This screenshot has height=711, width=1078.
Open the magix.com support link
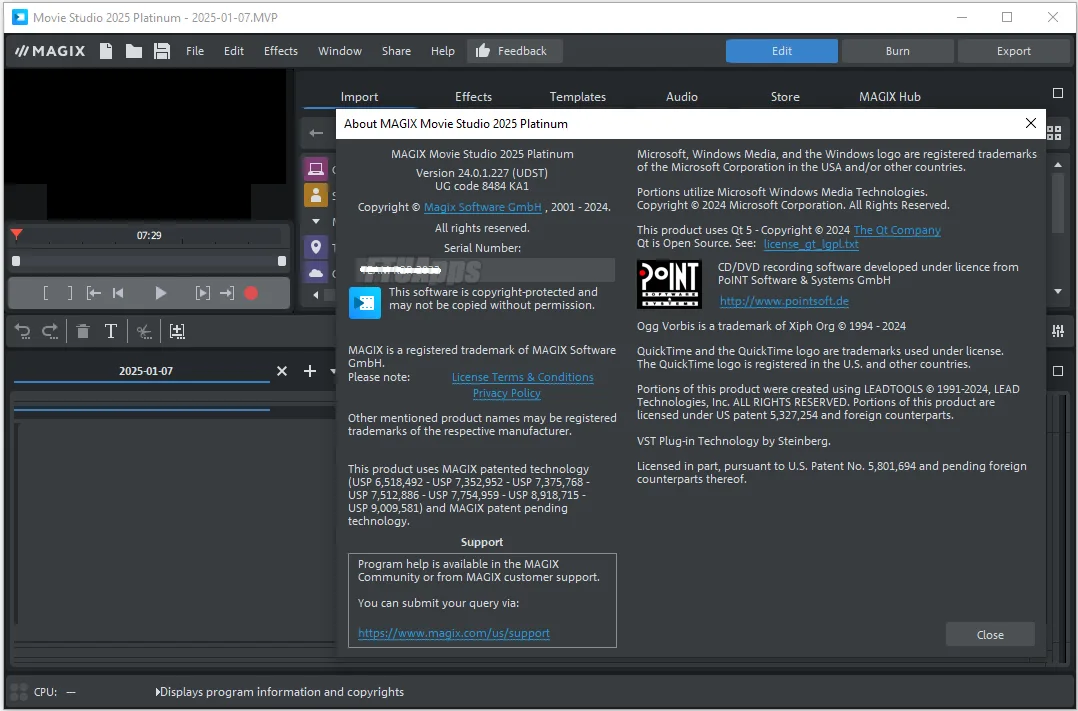pyautogui.click(x=454, y=633)
